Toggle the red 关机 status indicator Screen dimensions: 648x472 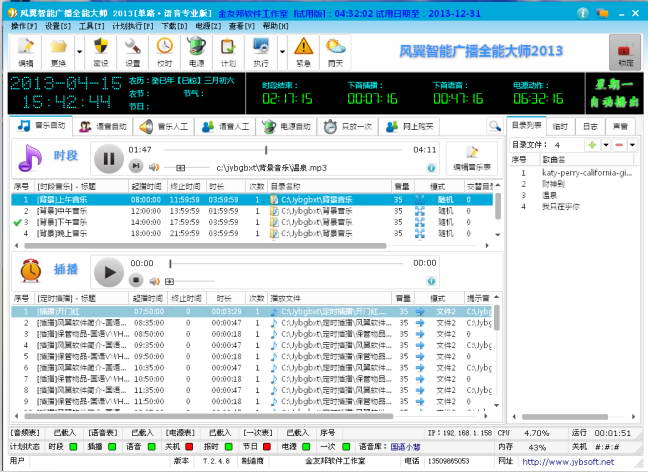189,446
